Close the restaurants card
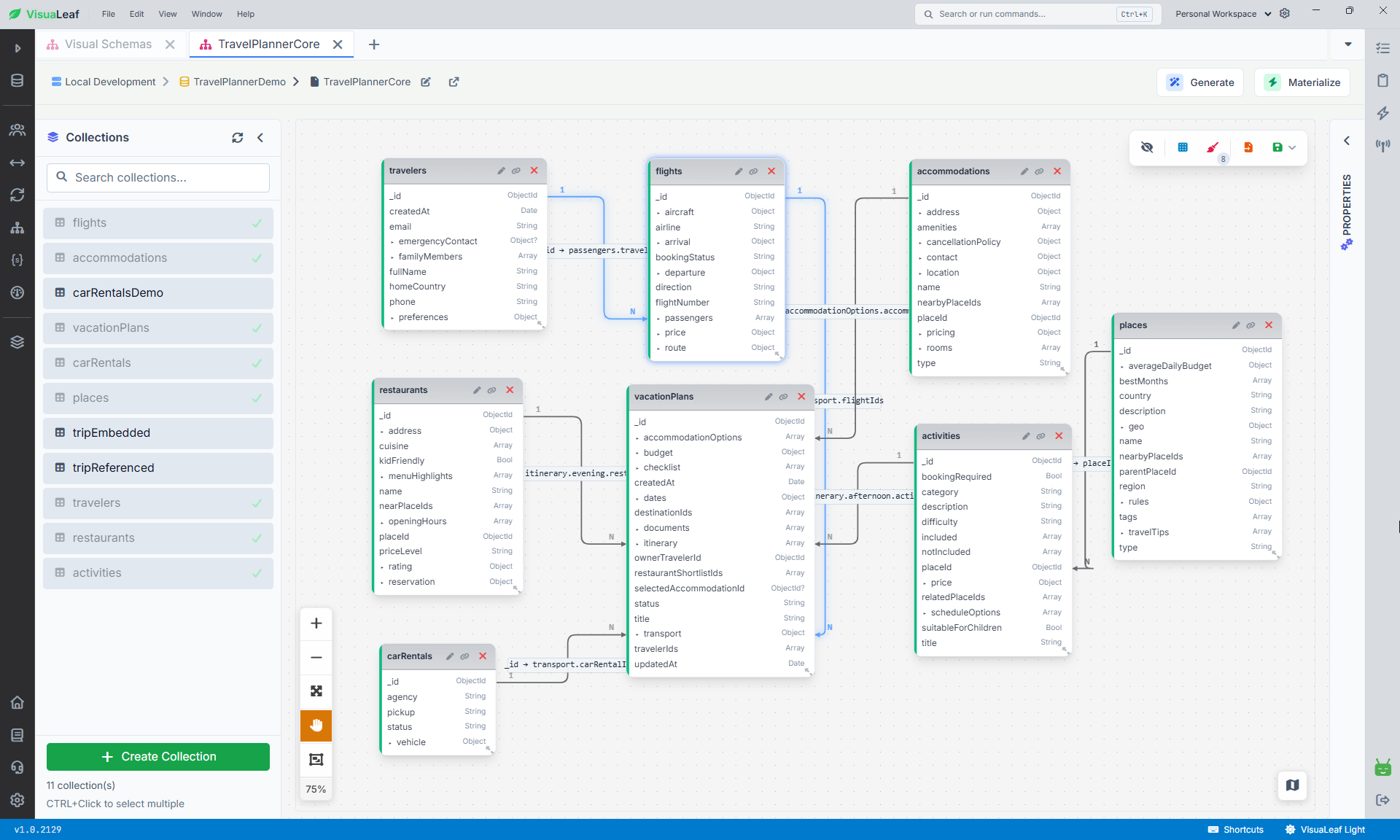1400x840 pixels. (x=510, y=390)
